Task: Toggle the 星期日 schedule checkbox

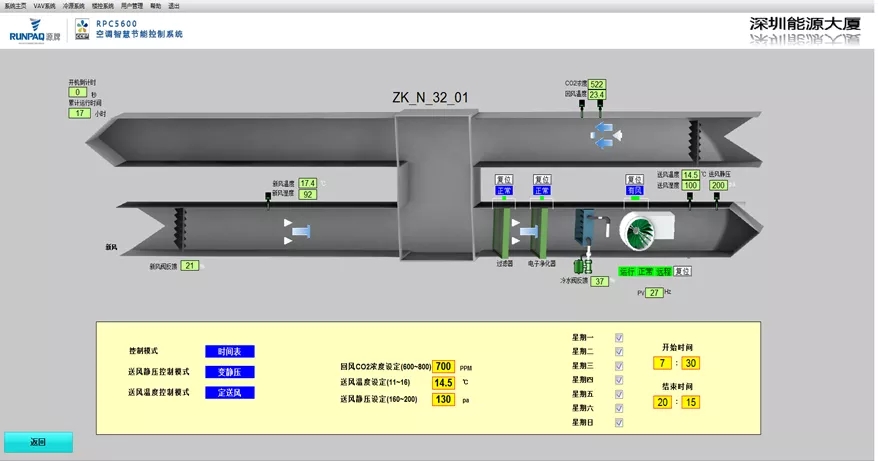Action: 619,422
